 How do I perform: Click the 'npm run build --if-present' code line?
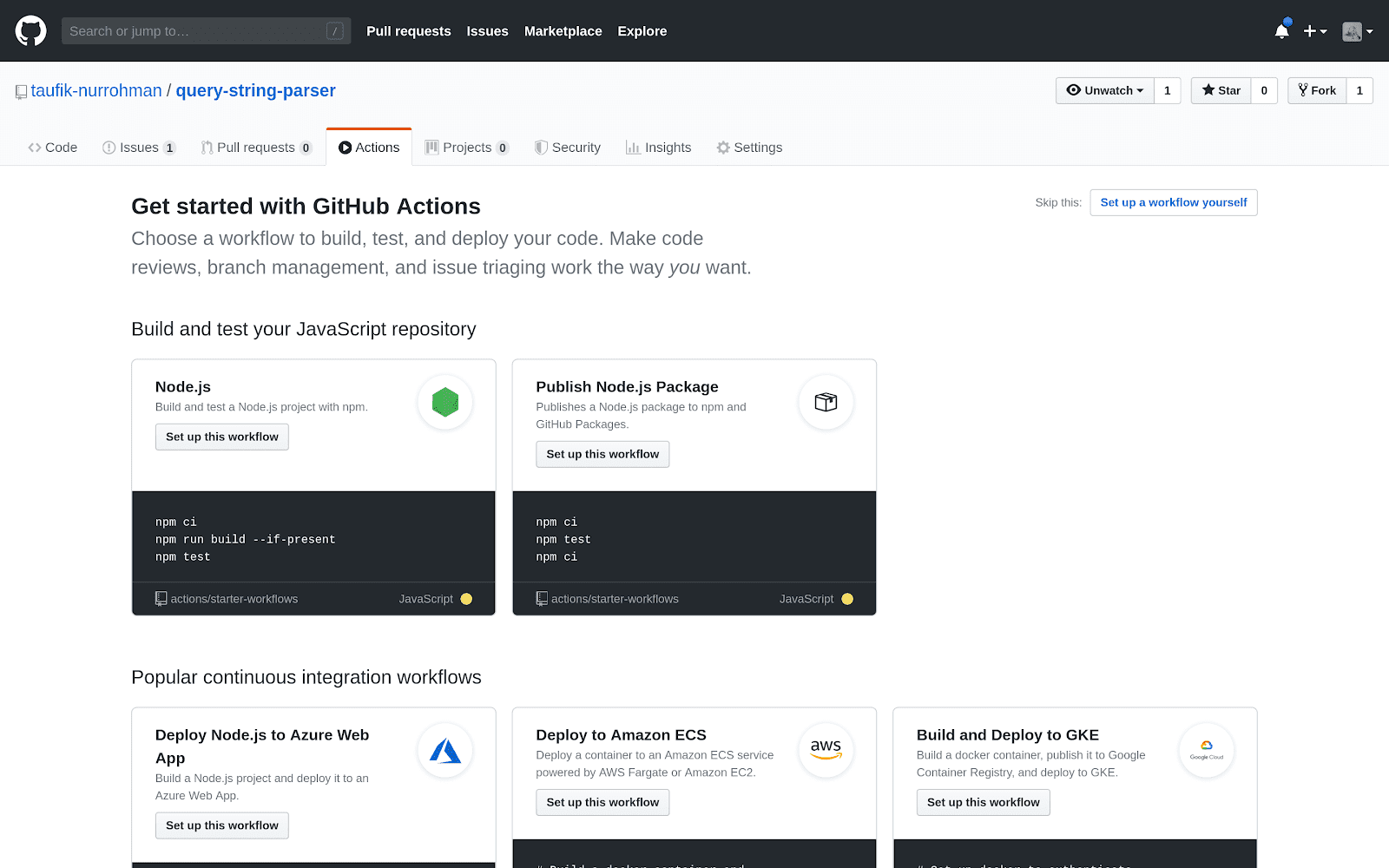click(246, 540)
